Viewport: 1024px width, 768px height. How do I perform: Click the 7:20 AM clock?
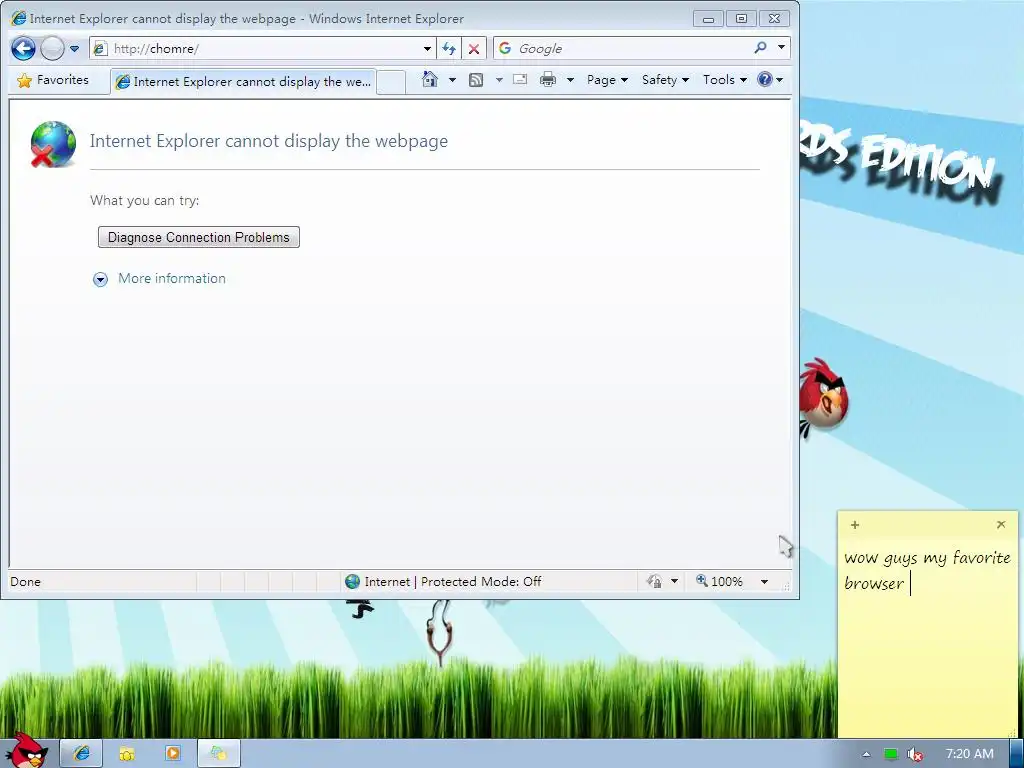(x=969, y=754)
